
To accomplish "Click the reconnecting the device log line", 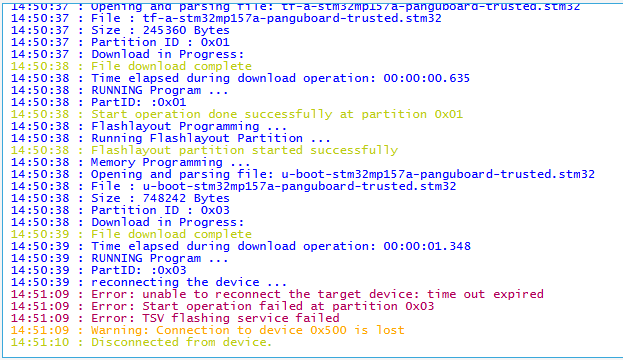I will tap(149, 283).
